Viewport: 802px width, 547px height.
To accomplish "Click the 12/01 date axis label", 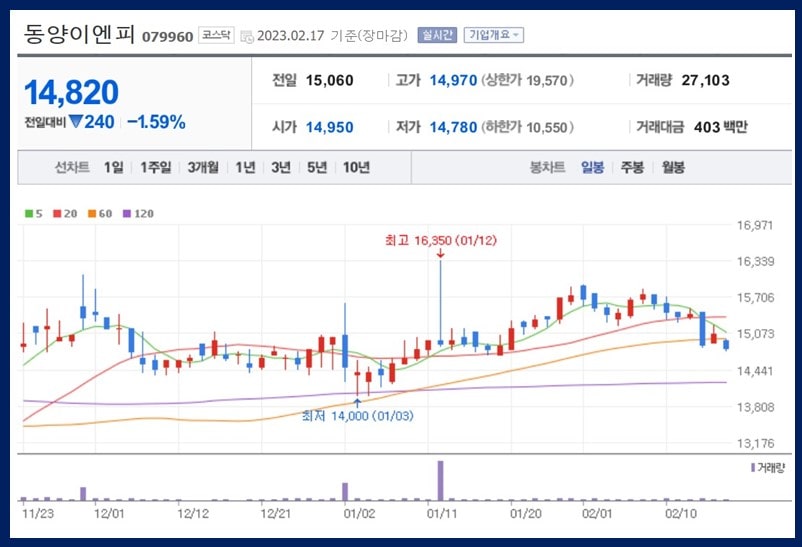I will [x=109, y=513].
